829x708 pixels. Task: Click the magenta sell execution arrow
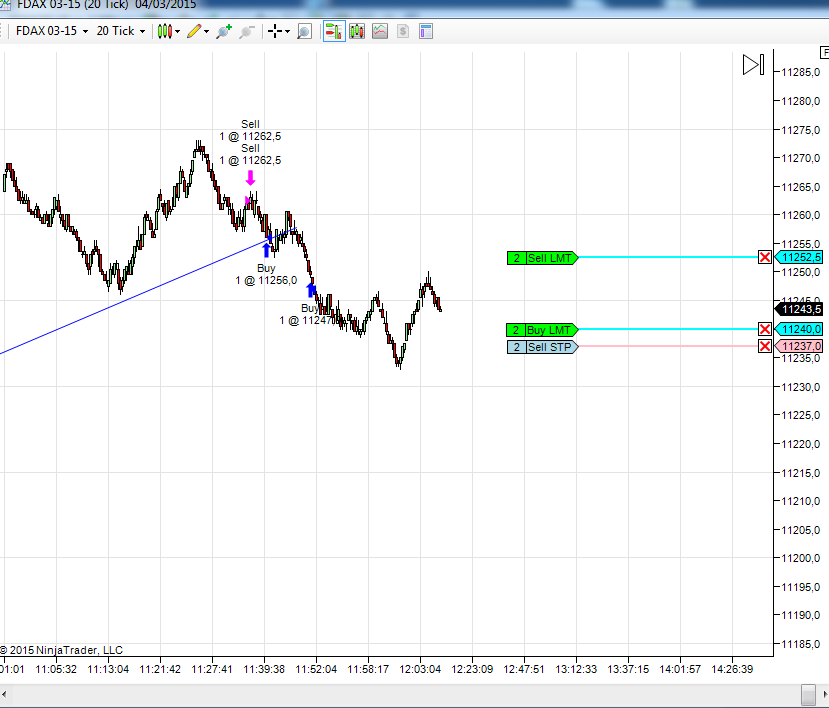click(251, 178)
